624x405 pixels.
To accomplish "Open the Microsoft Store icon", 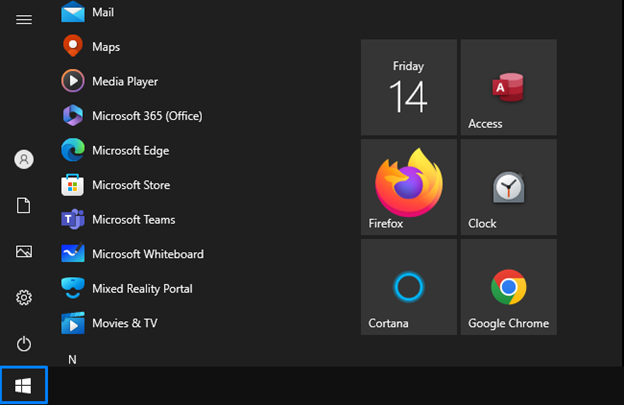I will click(73, 185).
